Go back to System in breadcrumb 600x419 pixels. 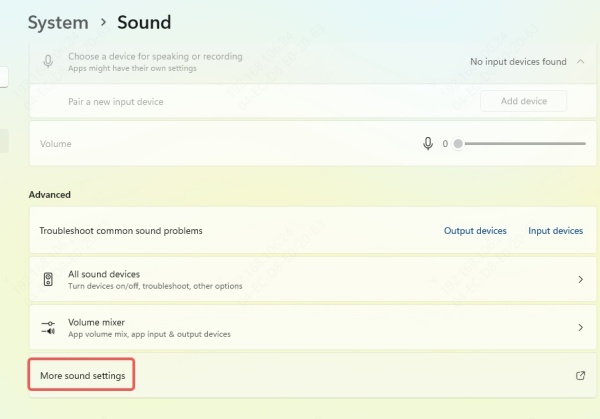pos(58,22)
